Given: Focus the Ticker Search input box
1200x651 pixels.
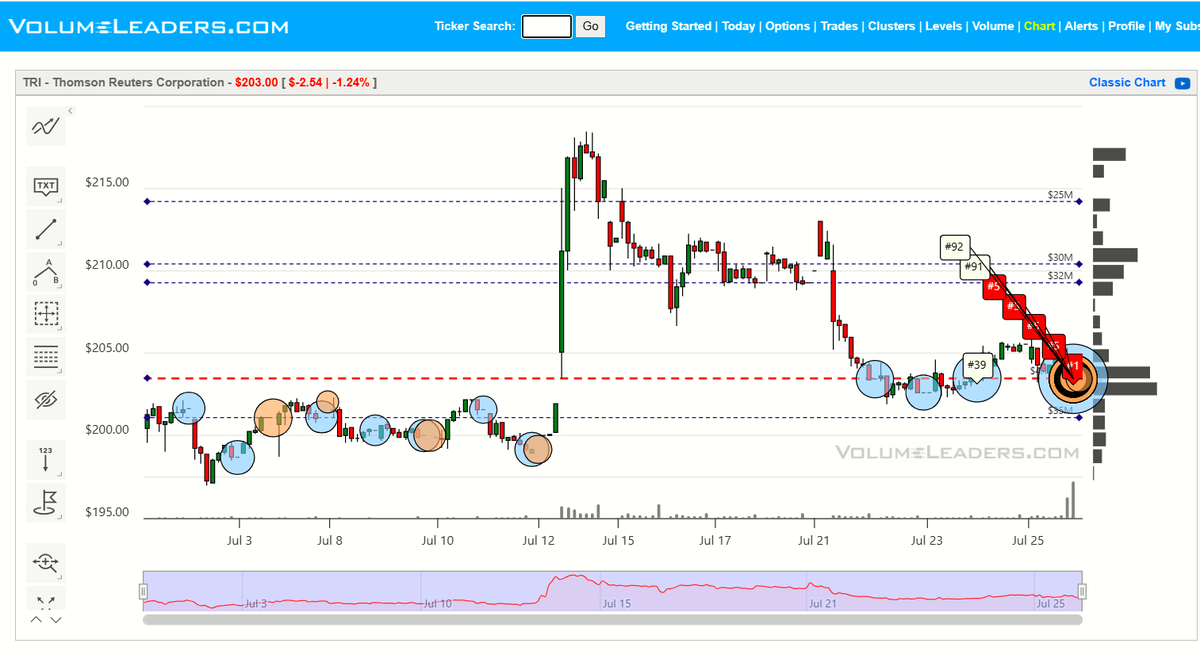Looking at the screenshot, I should tap(547, 26).
